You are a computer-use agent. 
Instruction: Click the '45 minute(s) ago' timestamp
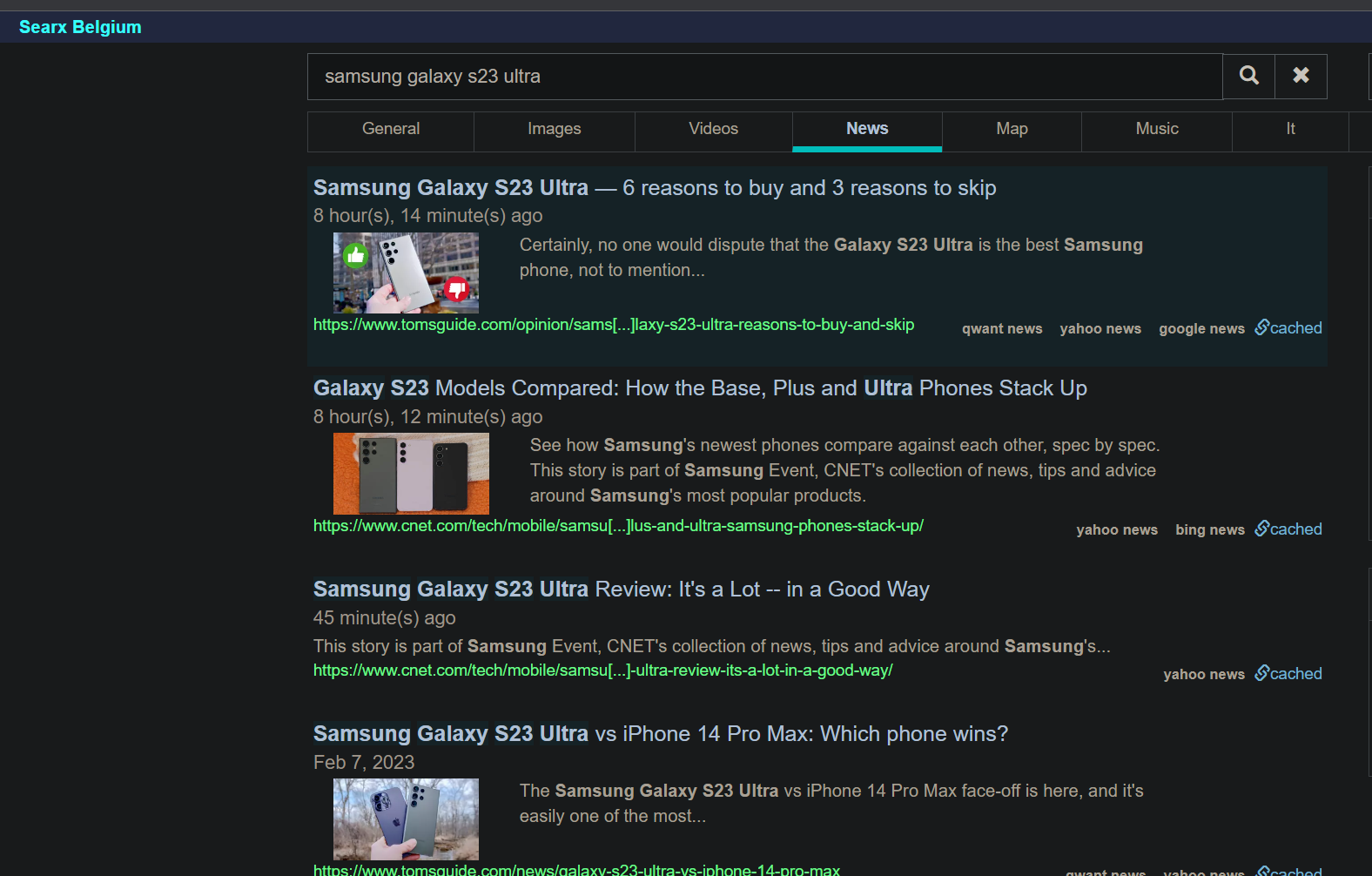click(385, 618)
